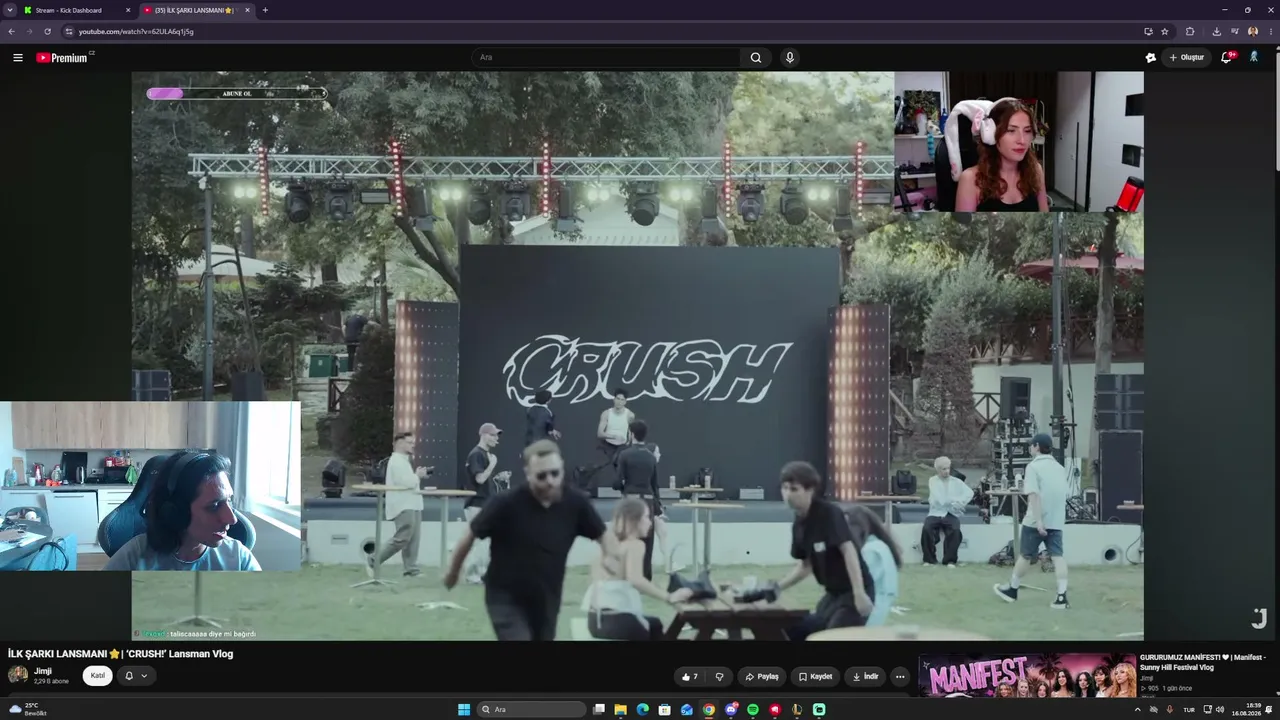Click the YouTube search magnifier button

point(756,58)
